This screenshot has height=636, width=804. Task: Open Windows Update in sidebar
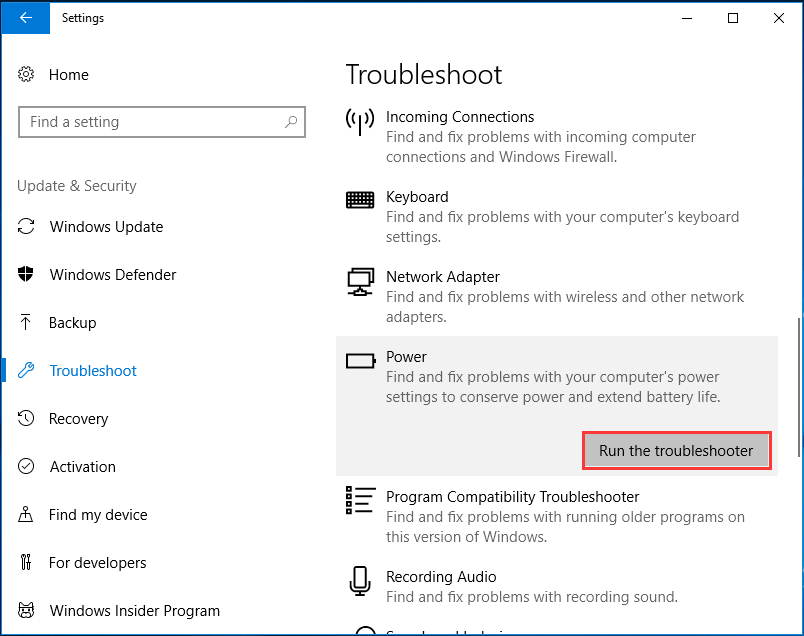click(x=106, y=227)
